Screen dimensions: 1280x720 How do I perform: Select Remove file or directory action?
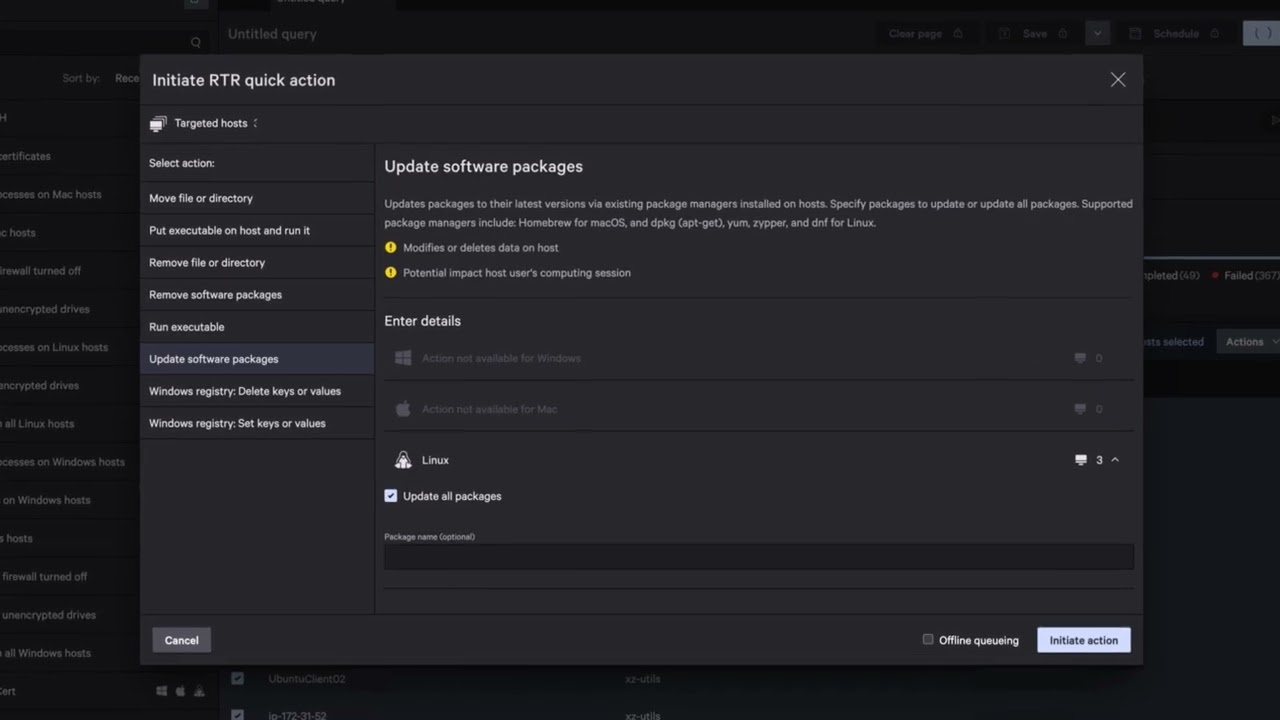click(257, 262)
